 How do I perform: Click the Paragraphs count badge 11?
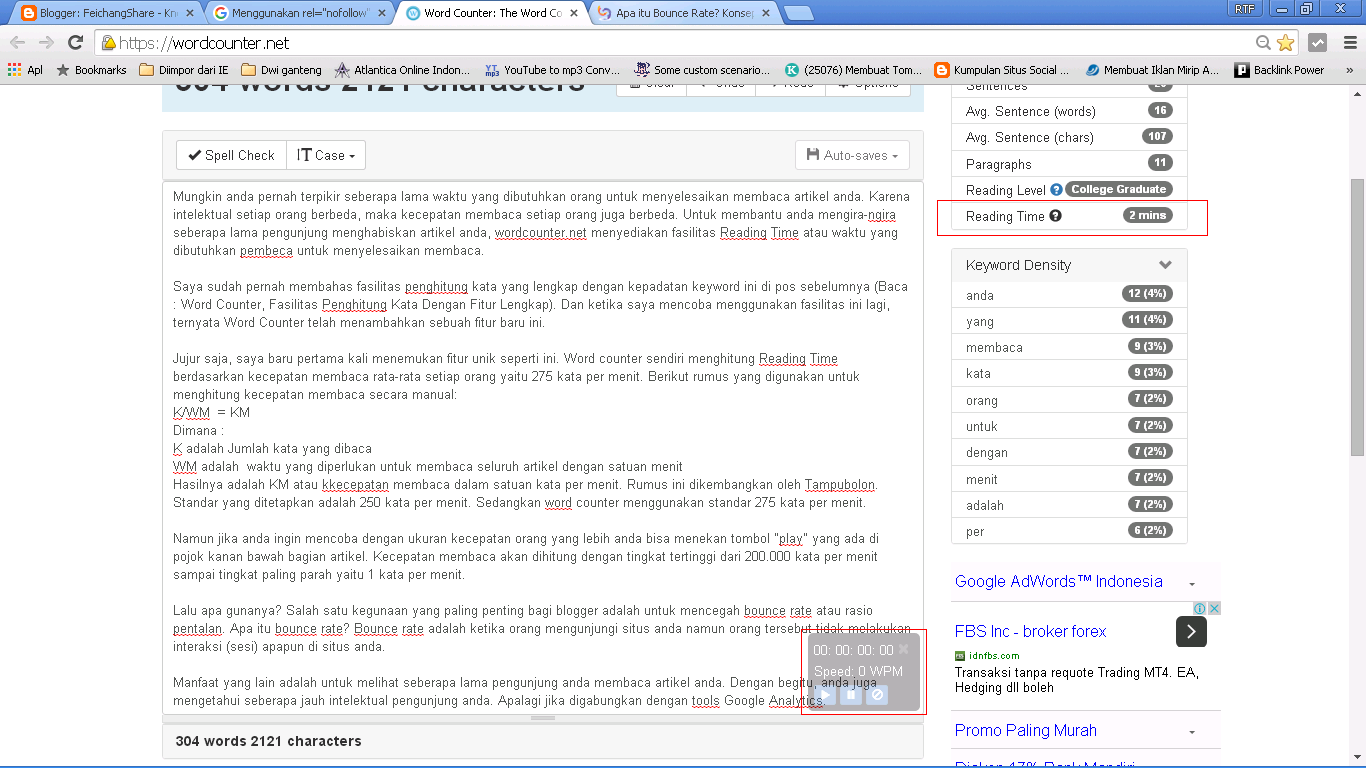point(1160,163)
